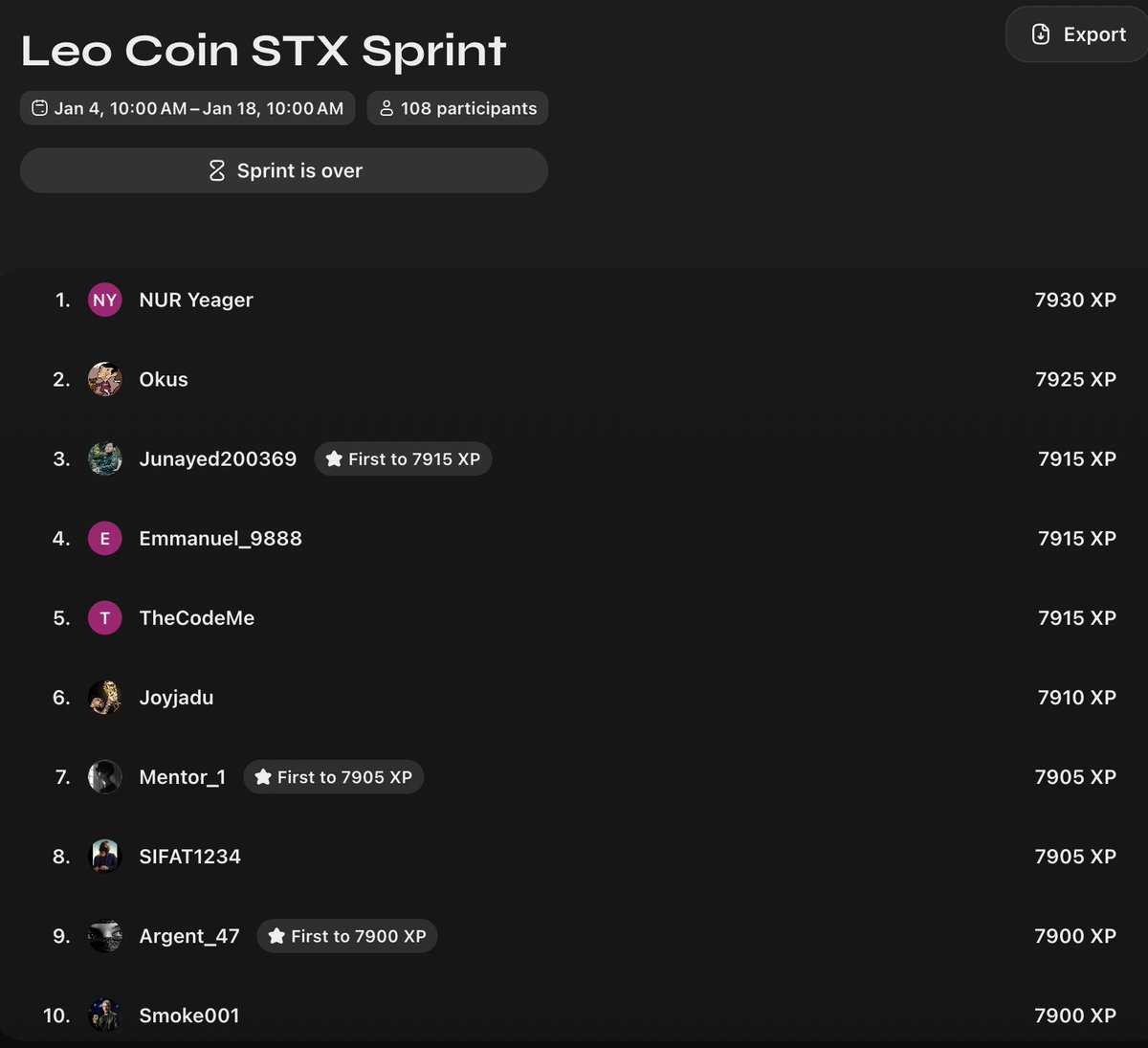The image size is (1148, 1048).
Task: Click the person icon beside 108 participants
Action: pyautogui.click(x=386, y=108)
